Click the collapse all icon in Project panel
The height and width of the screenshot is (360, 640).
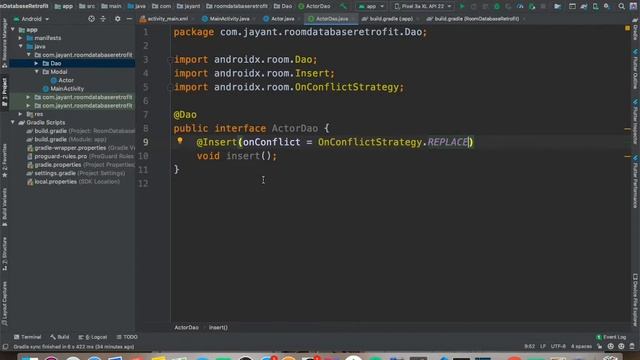pos(103,19)
